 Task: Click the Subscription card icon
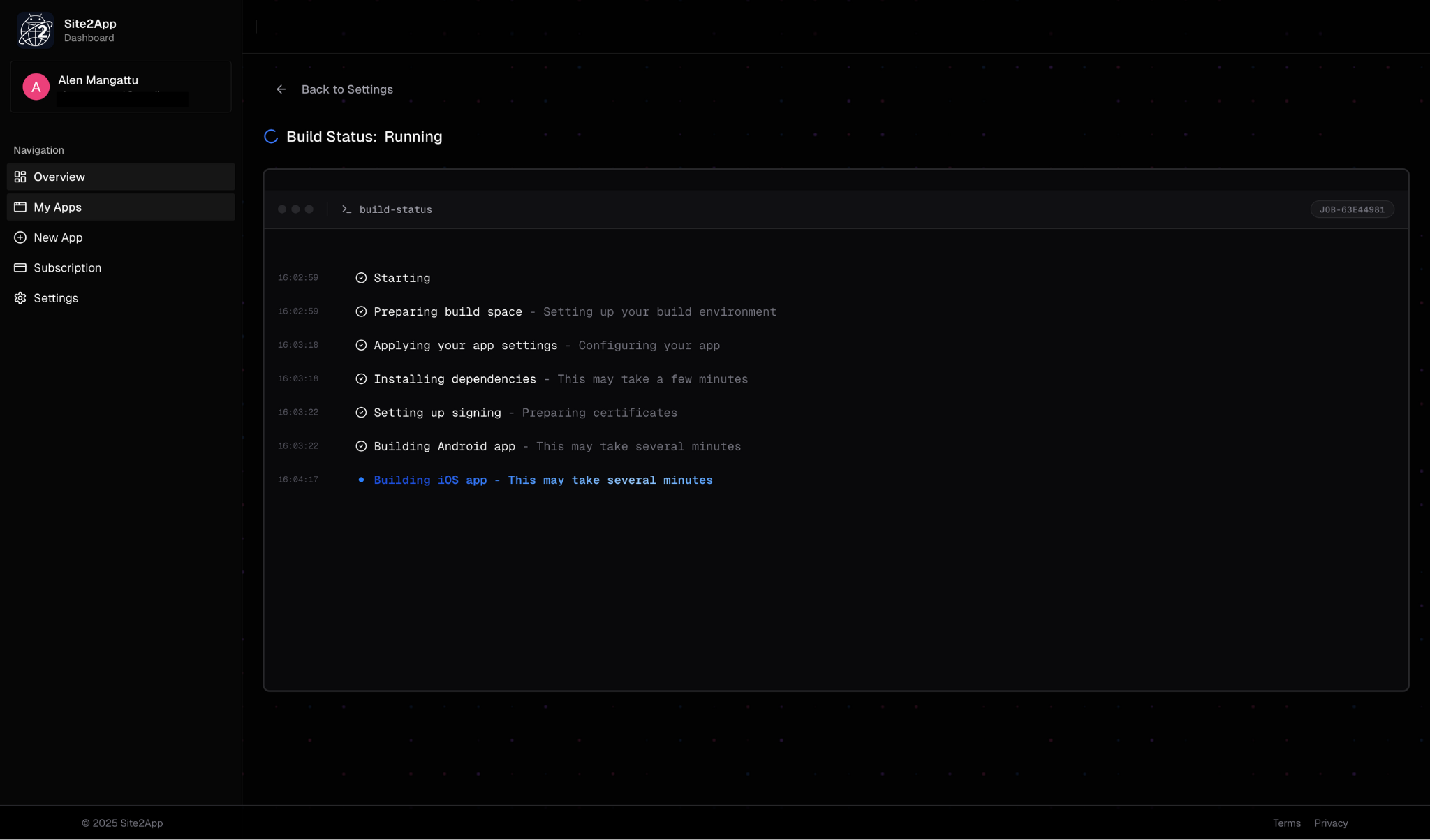coord(20,267)
